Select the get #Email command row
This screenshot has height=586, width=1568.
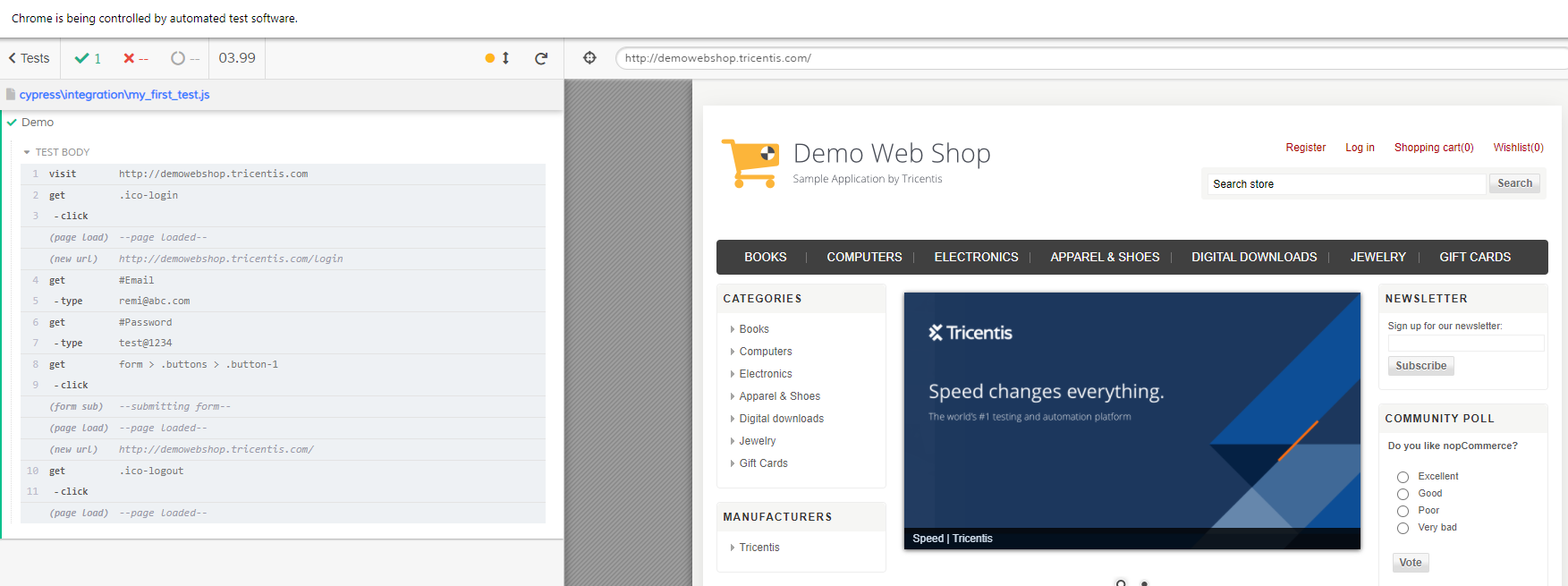tap(283, 280)
